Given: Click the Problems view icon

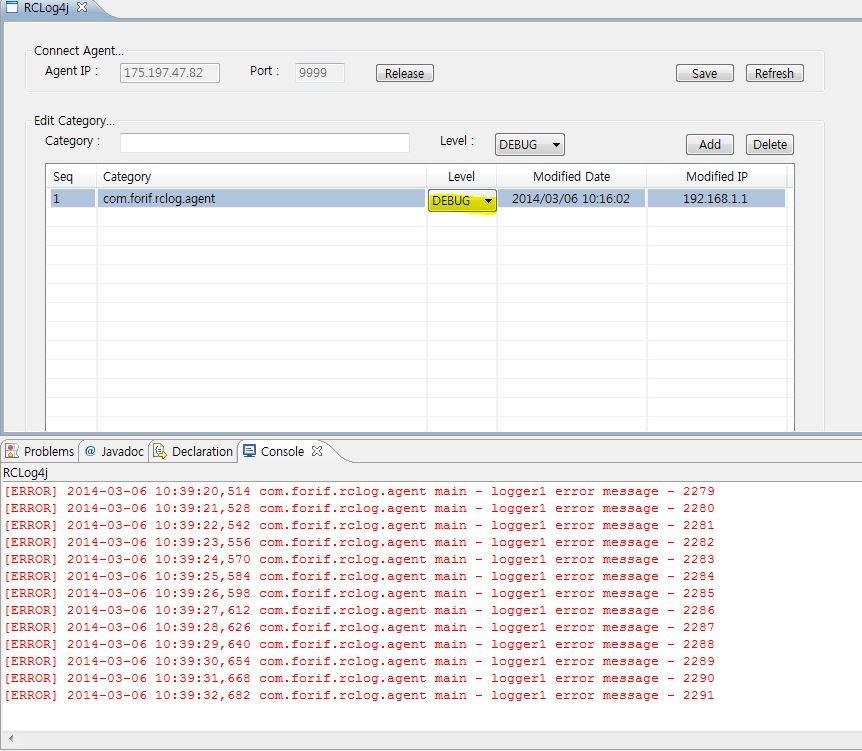Looking at the screenshot, I should pyautogui.click(x=12, y=451).
